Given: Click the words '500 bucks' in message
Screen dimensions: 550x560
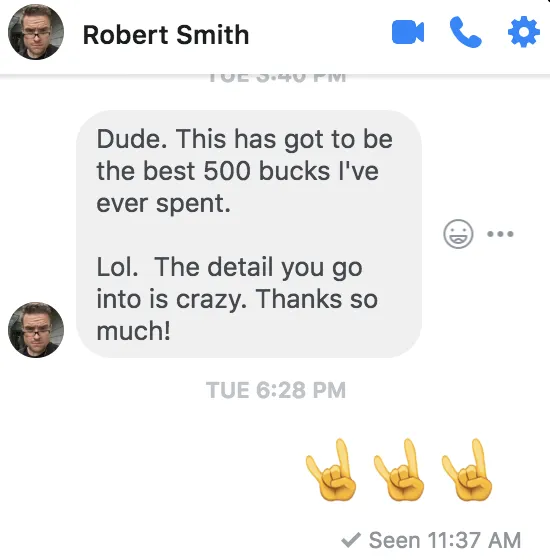Looking at the screenshot, I should (x=266, y=171).
